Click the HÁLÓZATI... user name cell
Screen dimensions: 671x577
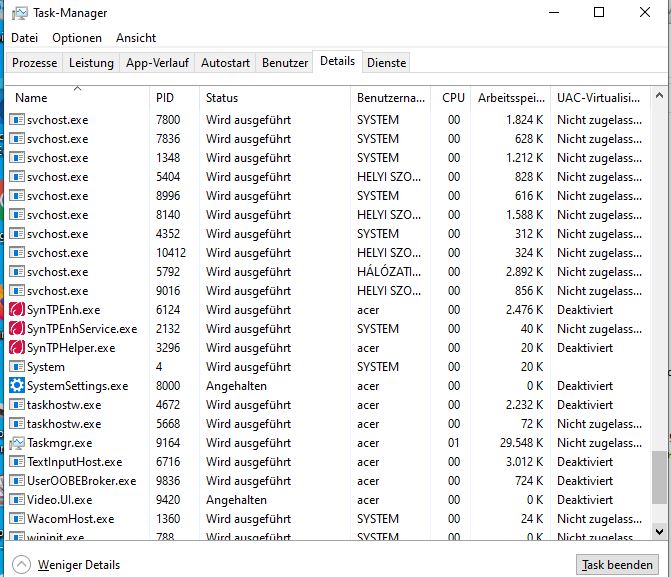coord(389,271)
